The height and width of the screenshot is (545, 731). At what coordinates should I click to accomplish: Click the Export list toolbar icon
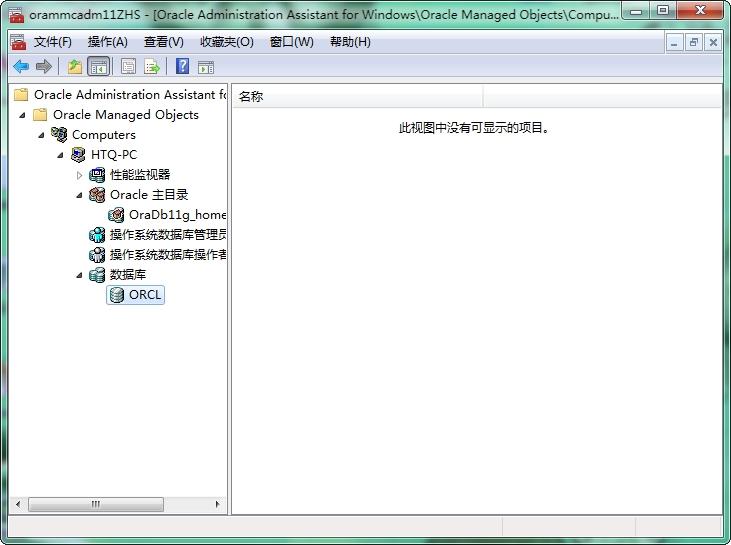tap(152, 67)
